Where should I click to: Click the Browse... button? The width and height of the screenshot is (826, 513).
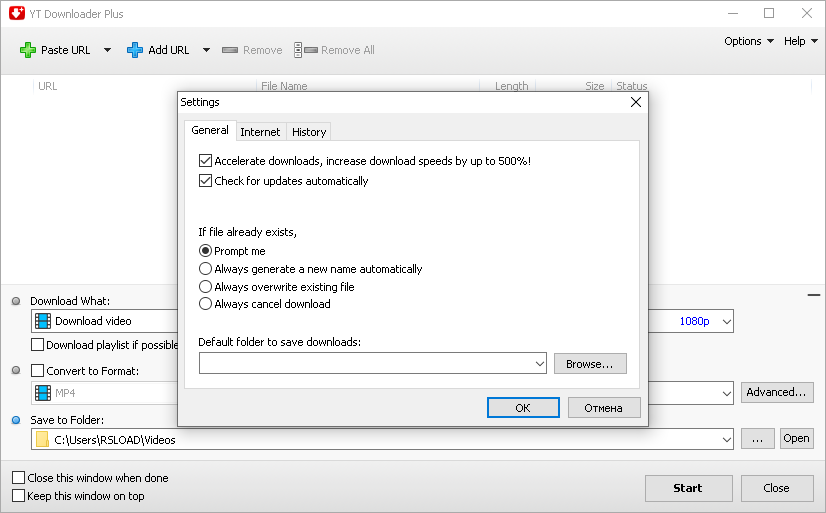click(590, 364)
